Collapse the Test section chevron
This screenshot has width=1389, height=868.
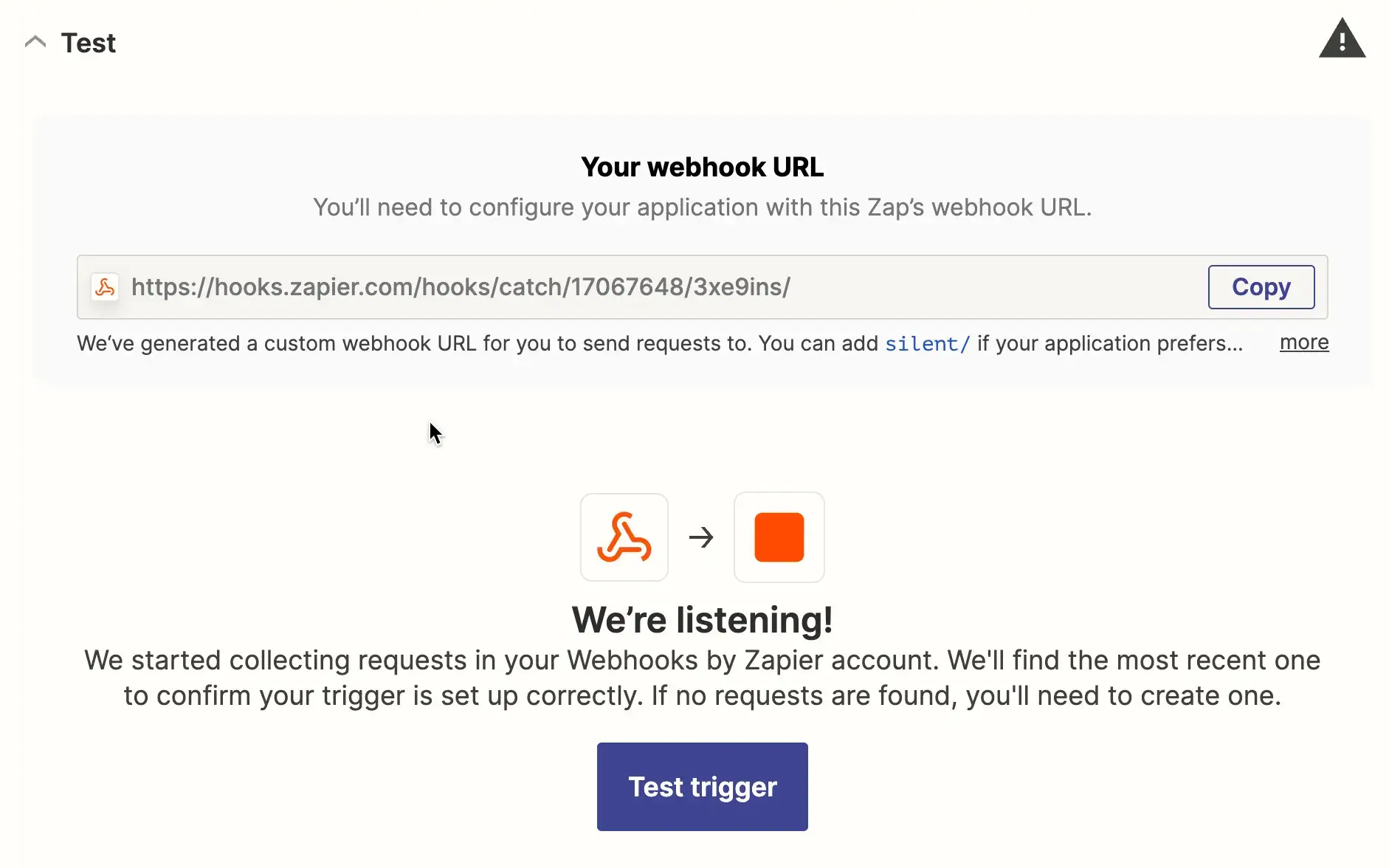coord(35,42)
